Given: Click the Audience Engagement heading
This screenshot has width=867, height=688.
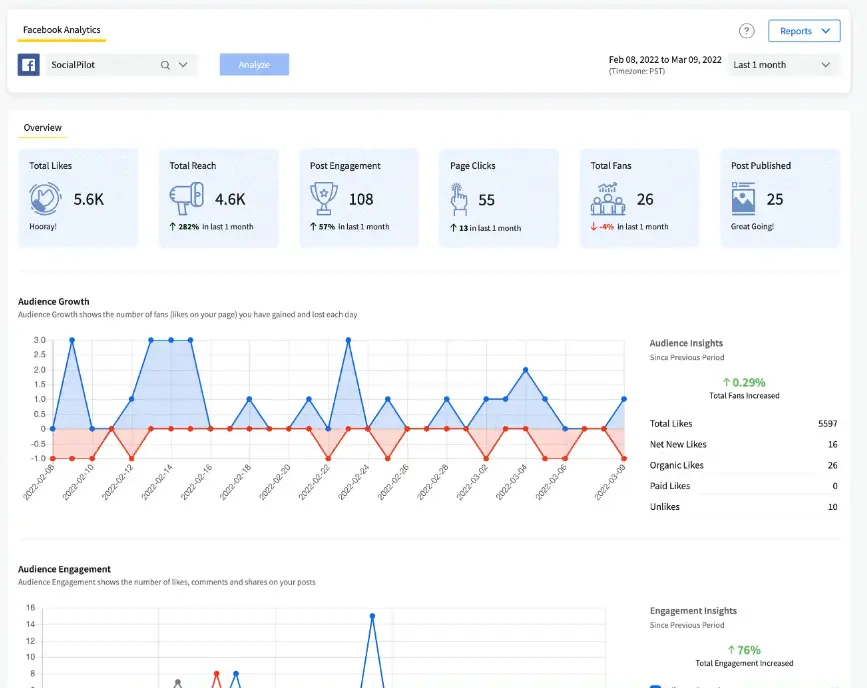Looking at the screenshot, I should coord(64,569).
